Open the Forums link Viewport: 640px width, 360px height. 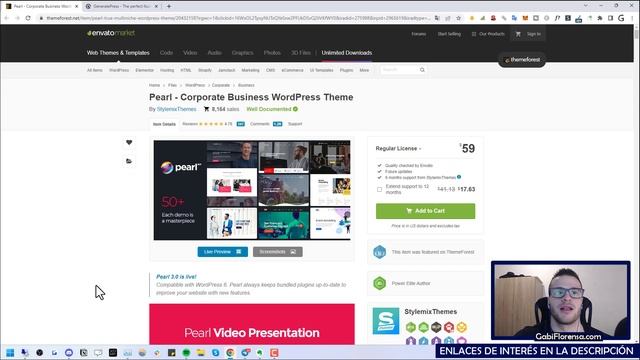coord(418,34)
